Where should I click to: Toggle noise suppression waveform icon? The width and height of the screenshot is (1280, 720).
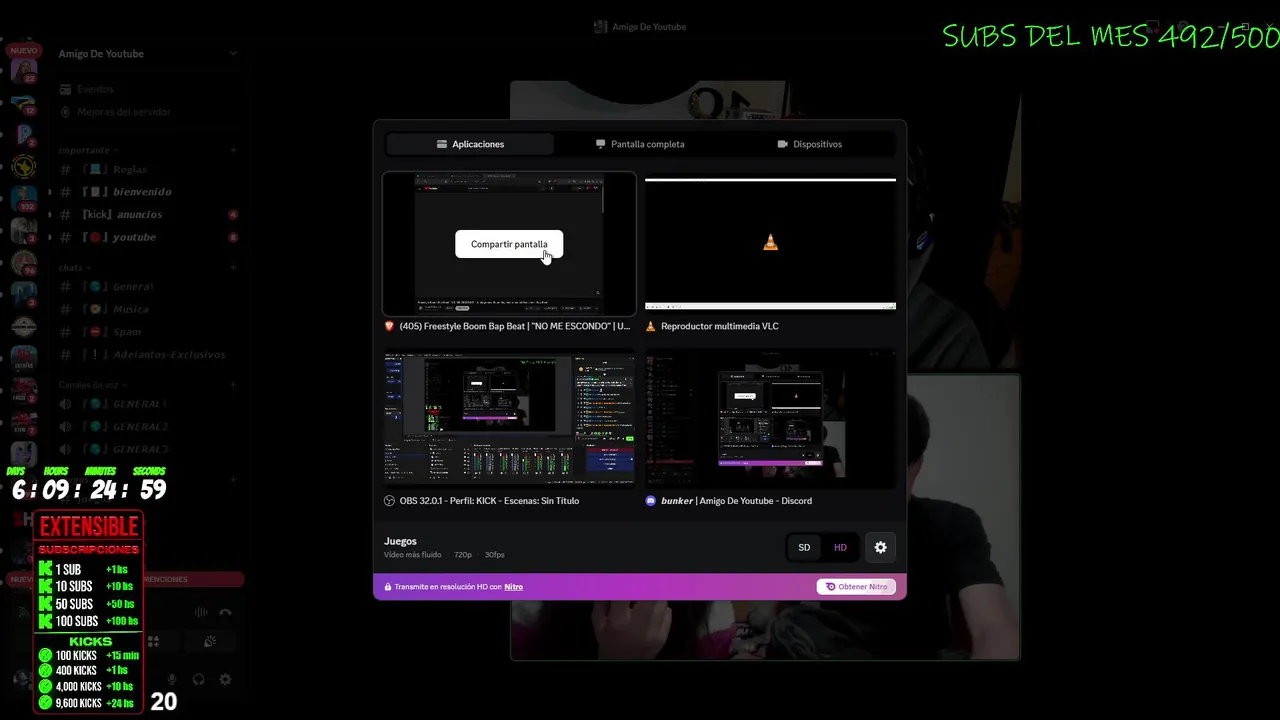(x=201, y=612)
